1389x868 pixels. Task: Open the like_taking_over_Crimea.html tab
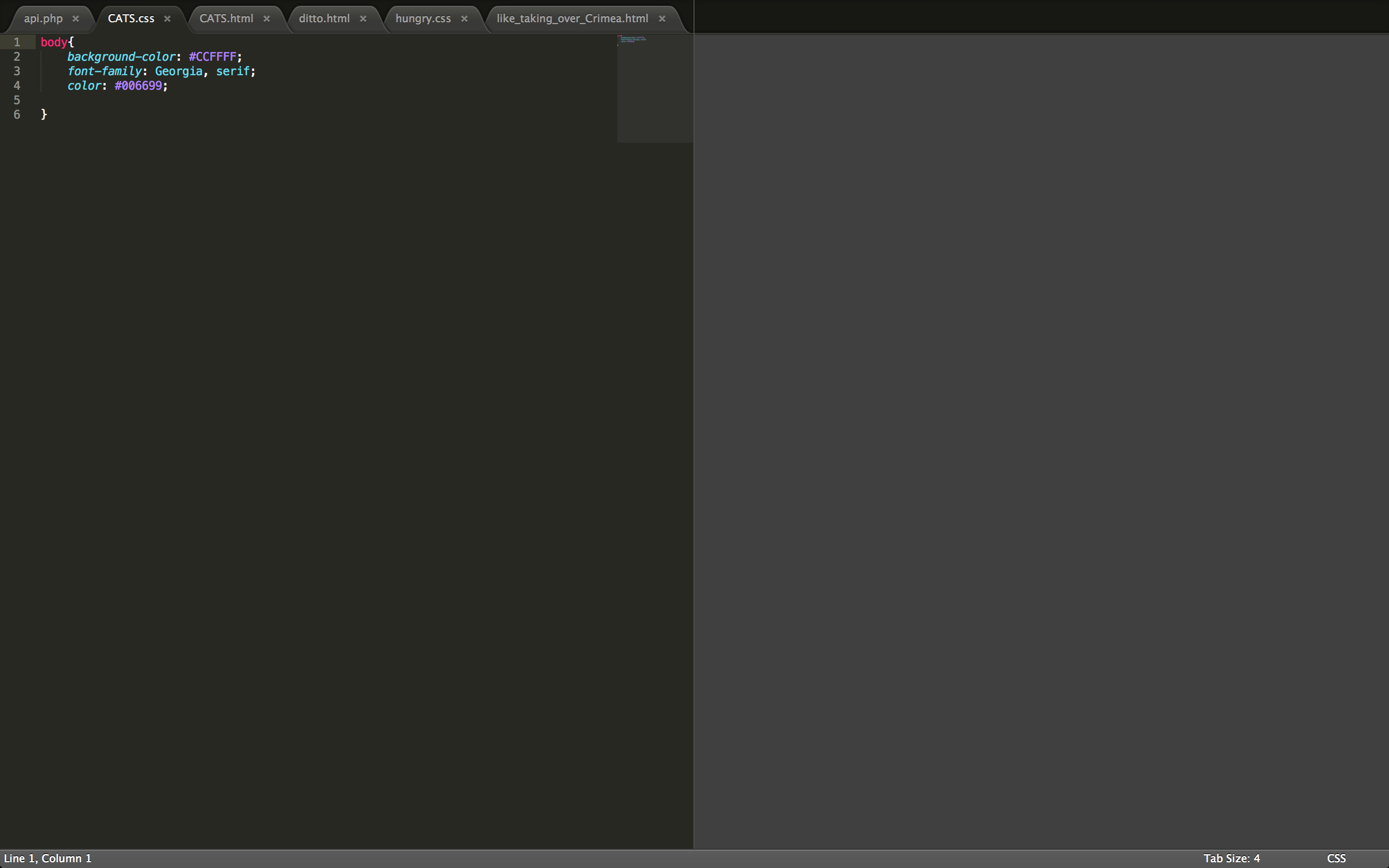pos(572,19)
